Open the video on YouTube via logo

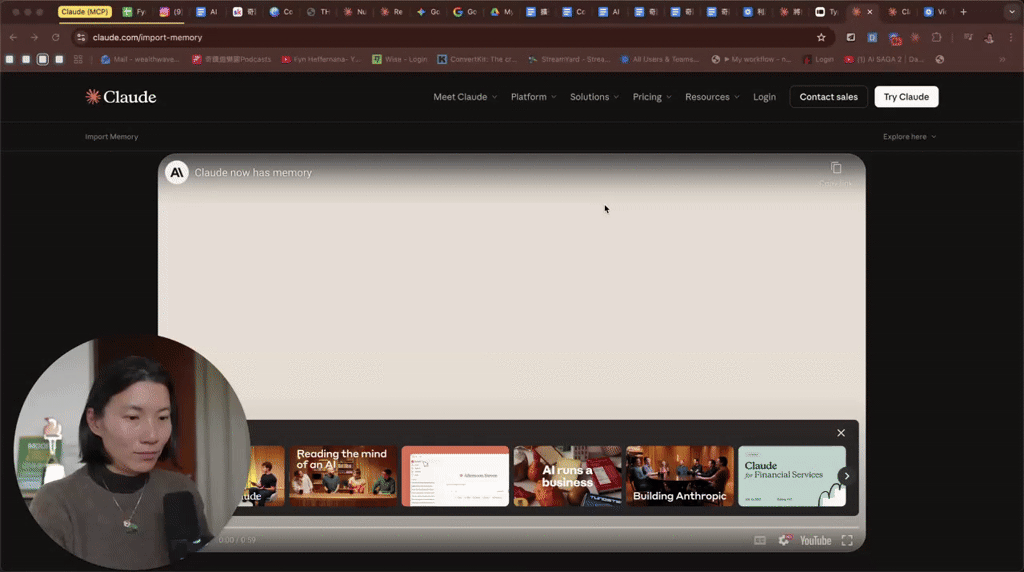(x=816, y=540)
